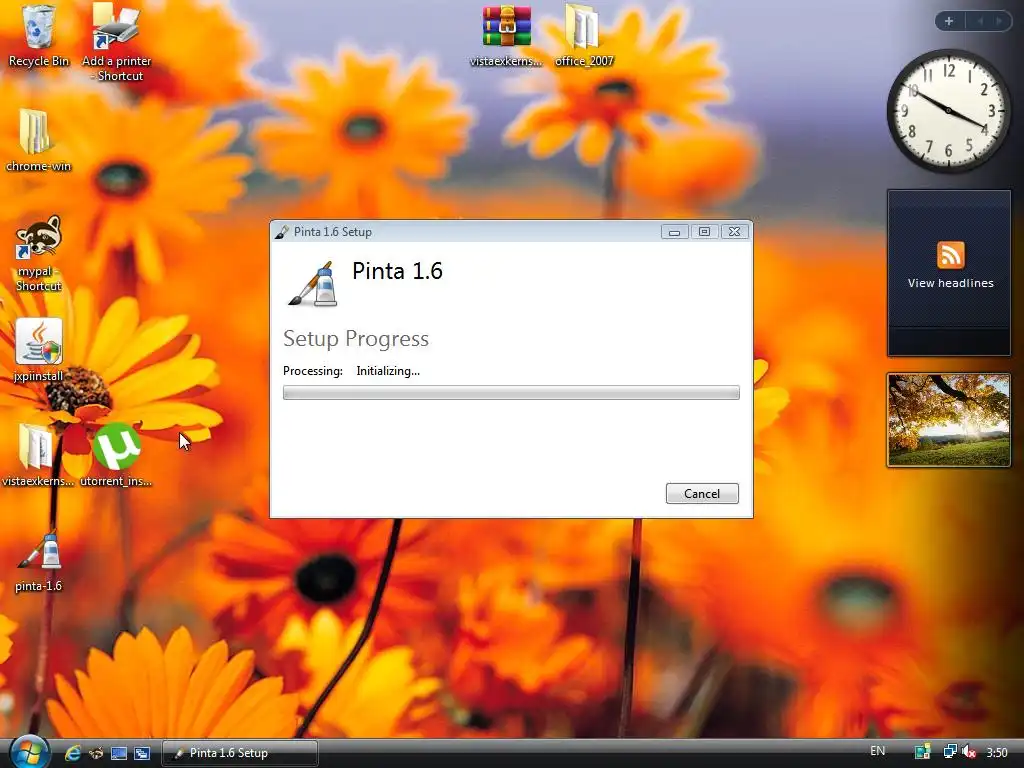
Task: Select the chrome-win folder on desktop
Action: coord(38,140)
